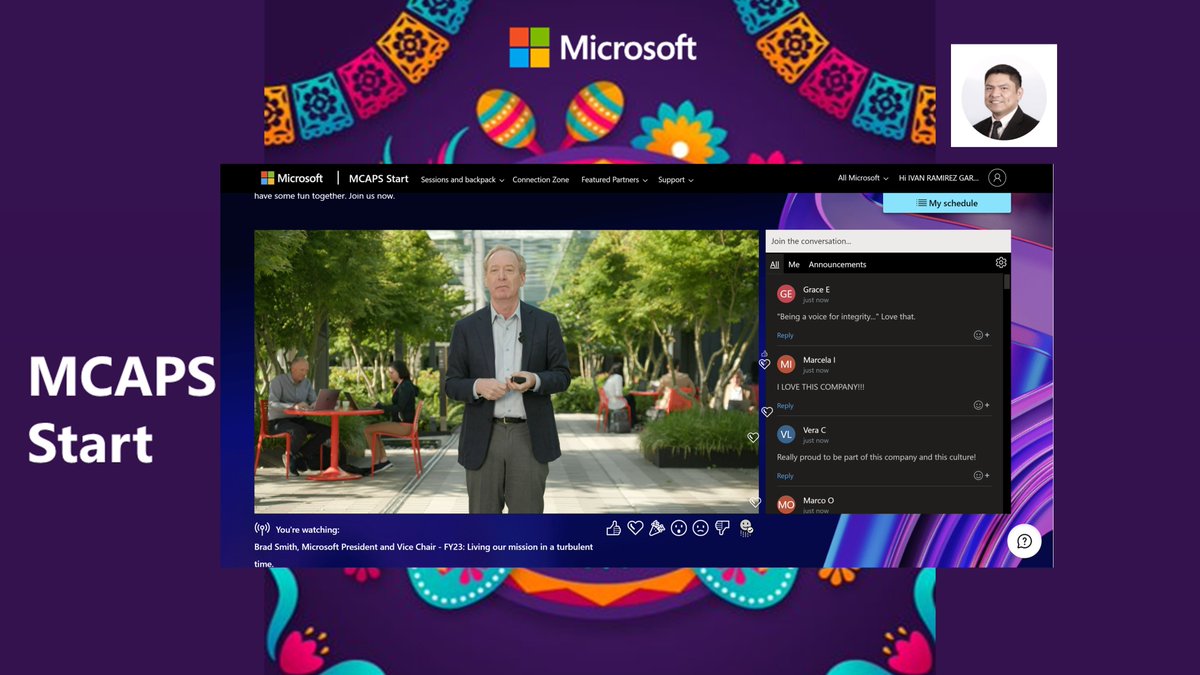Click Marcela I's MI avatar
Screen dimensions: 1200x675
[x=786, y=364]
